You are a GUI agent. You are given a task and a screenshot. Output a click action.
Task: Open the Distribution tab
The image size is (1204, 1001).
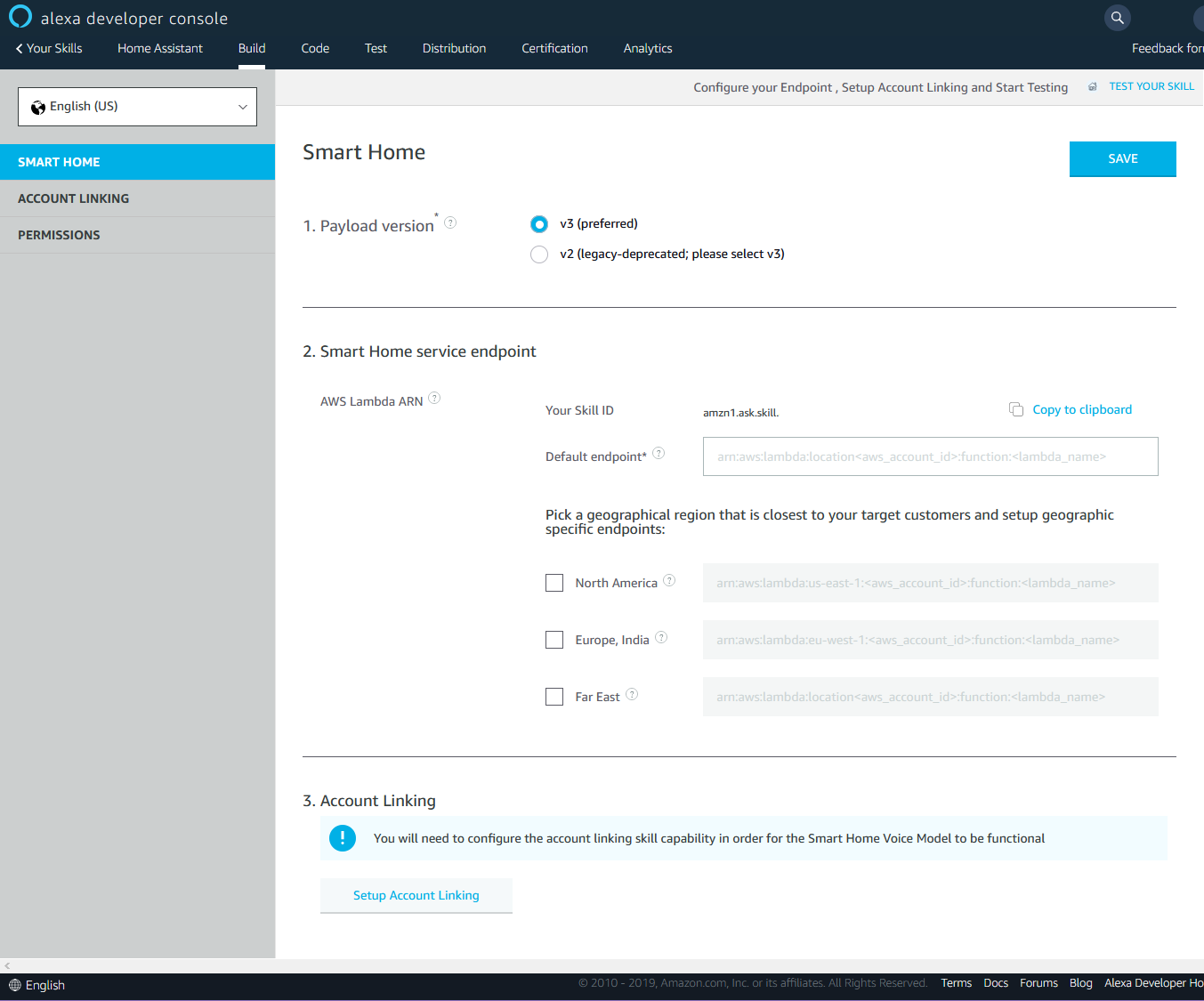tap(454, 48)
